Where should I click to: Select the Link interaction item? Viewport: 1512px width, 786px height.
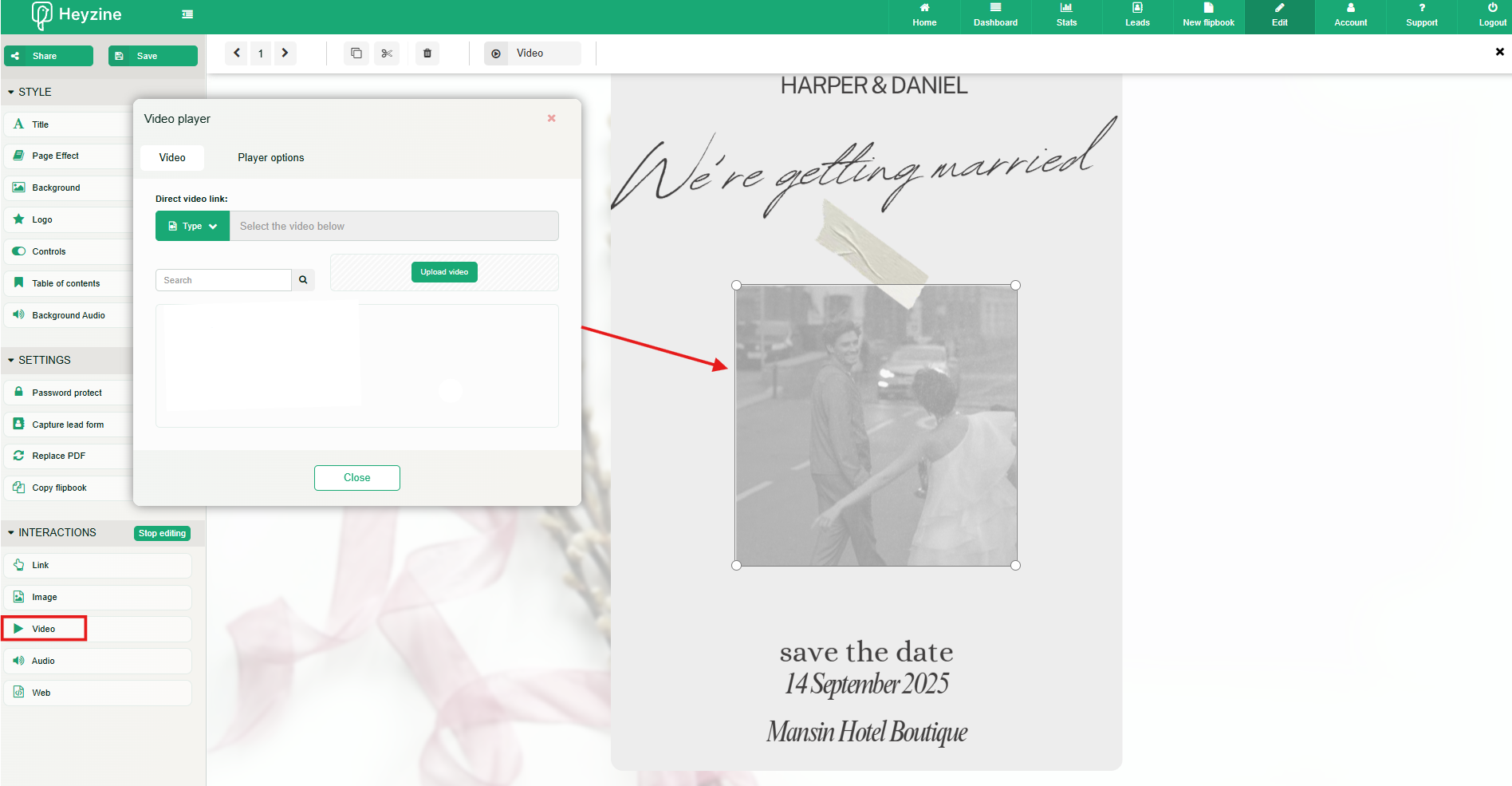tap(97, 565)
